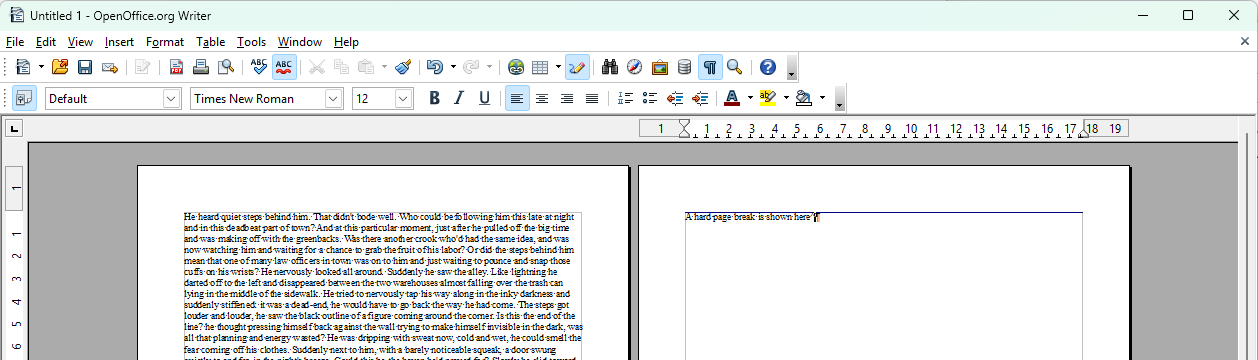Image resolution: width=1258 pixels, height=360 pixels.
Task: Open the Tools menu
Action: tap(252, 42)
